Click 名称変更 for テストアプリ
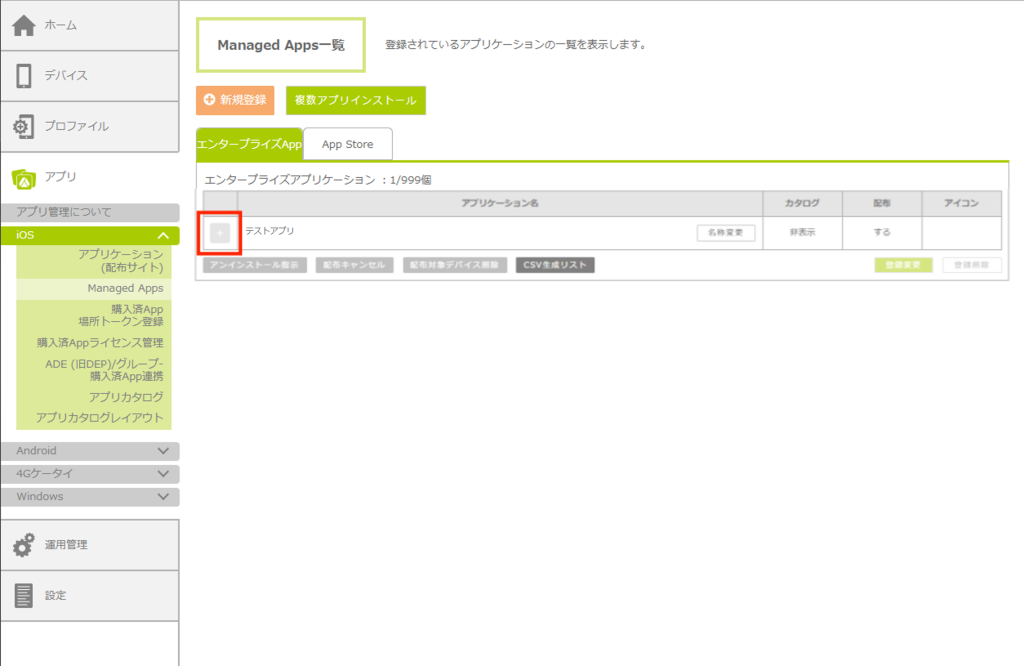The image size is (1024, 666). pos(725,232)
